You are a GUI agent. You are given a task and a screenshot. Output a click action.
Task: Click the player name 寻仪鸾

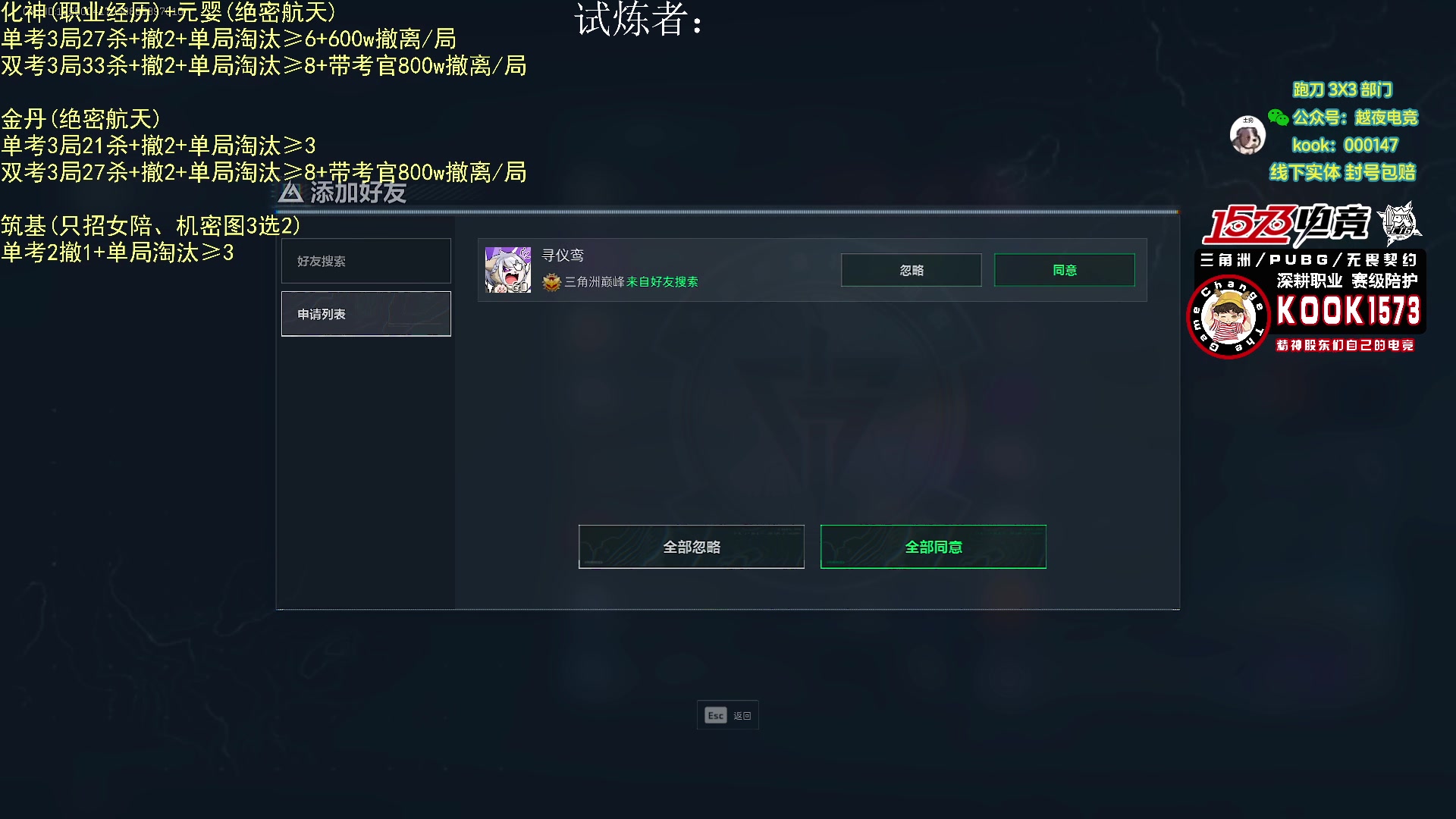tap(563, 256)
